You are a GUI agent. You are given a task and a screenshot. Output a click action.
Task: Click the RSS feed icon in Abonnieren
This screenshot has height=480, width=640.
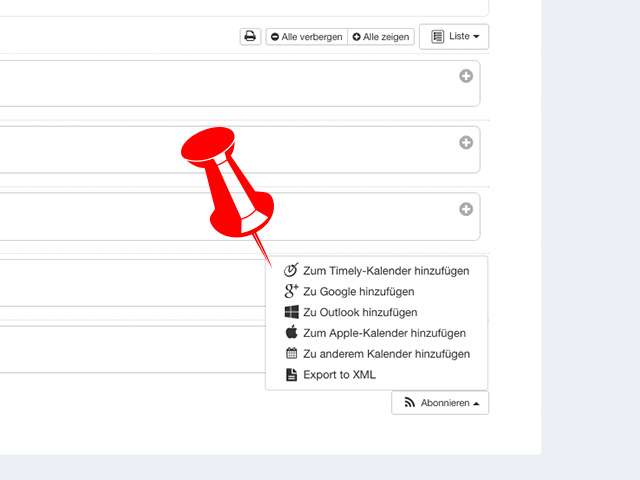click(x=409, y=402)
